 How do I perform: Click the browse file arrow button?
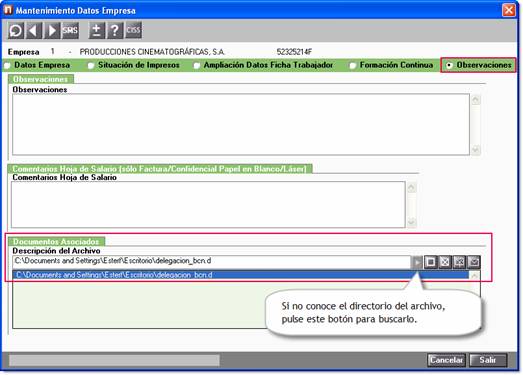tap(417, 262)
